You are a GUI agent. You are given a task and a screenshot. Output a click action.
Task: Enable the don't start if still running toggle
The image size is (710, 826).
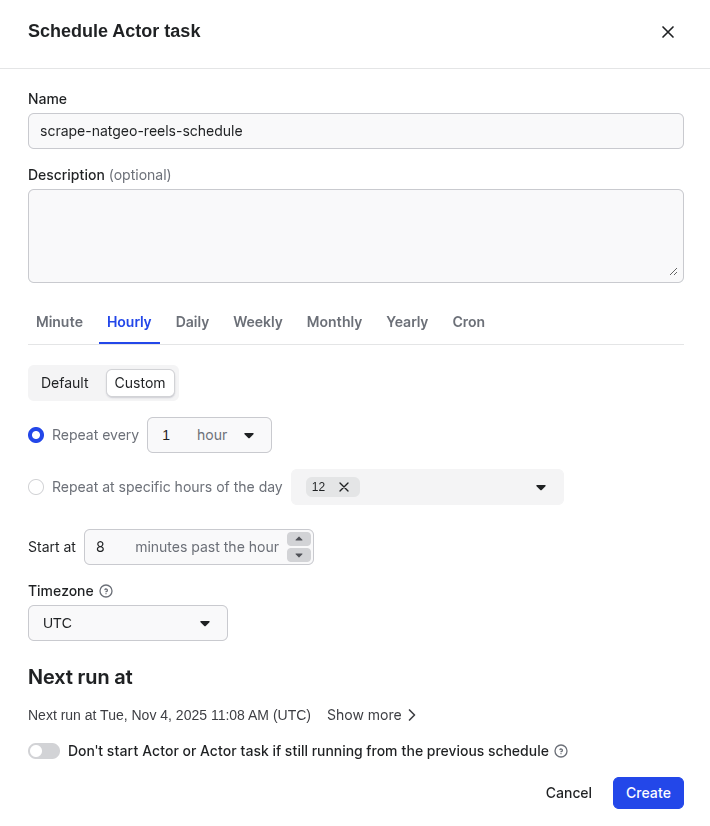click(x=44, y=751)
